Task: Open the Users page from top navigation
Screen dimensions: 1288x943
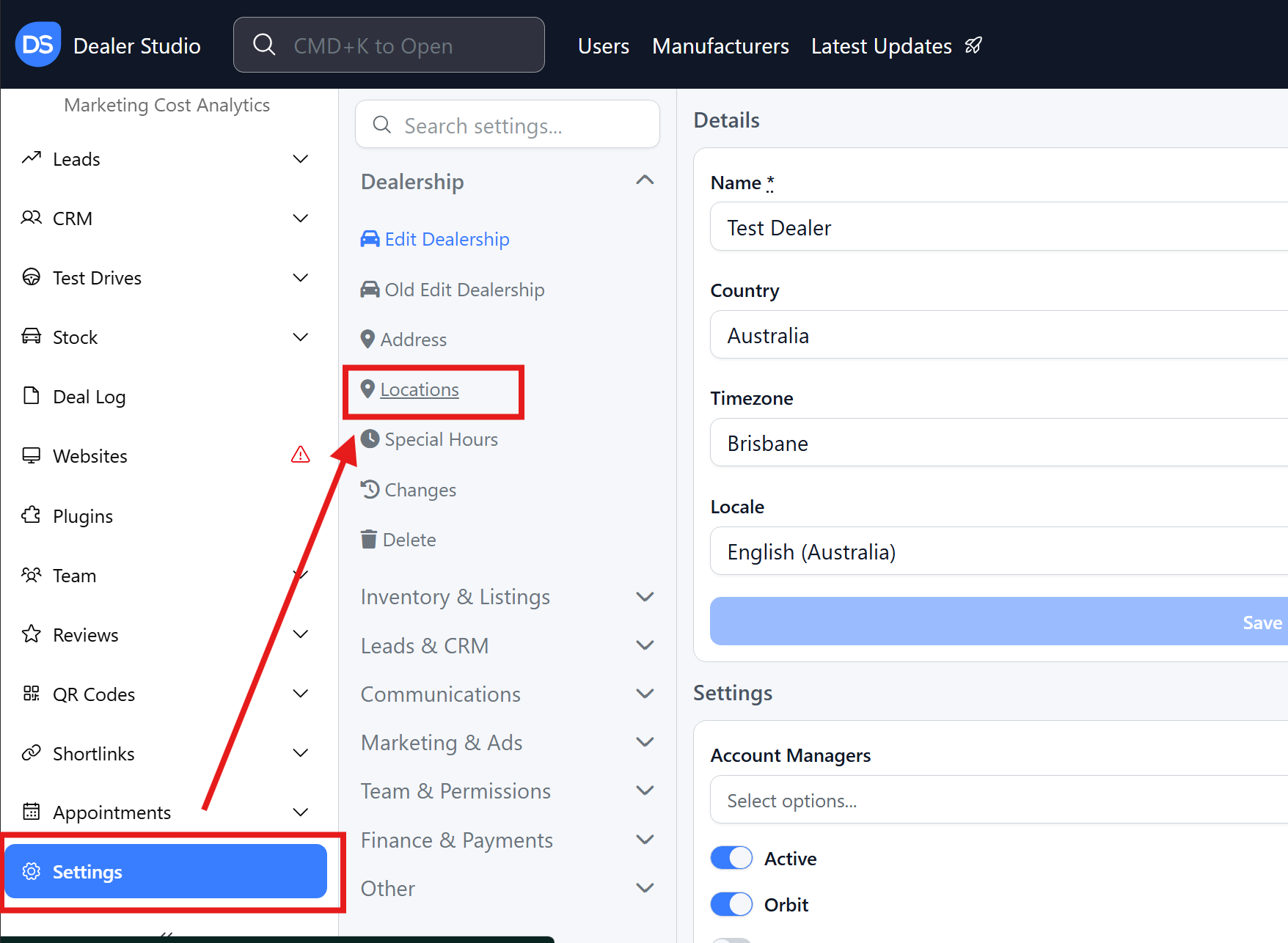Action: click(604, 46)
